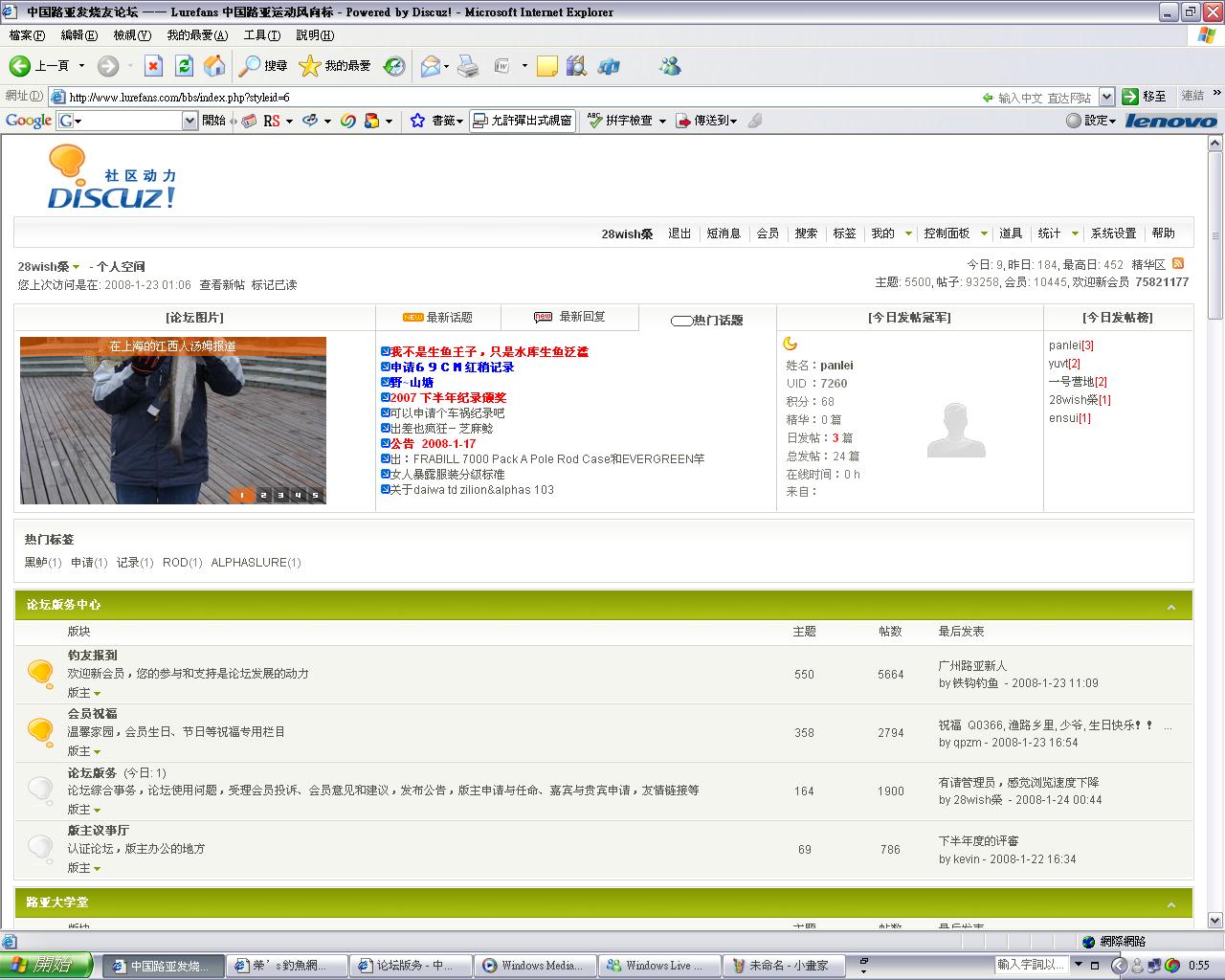Screen dimensions: 1225x980
Task: Click the 查看新帖 link
Action: click(x=222, y=285)
